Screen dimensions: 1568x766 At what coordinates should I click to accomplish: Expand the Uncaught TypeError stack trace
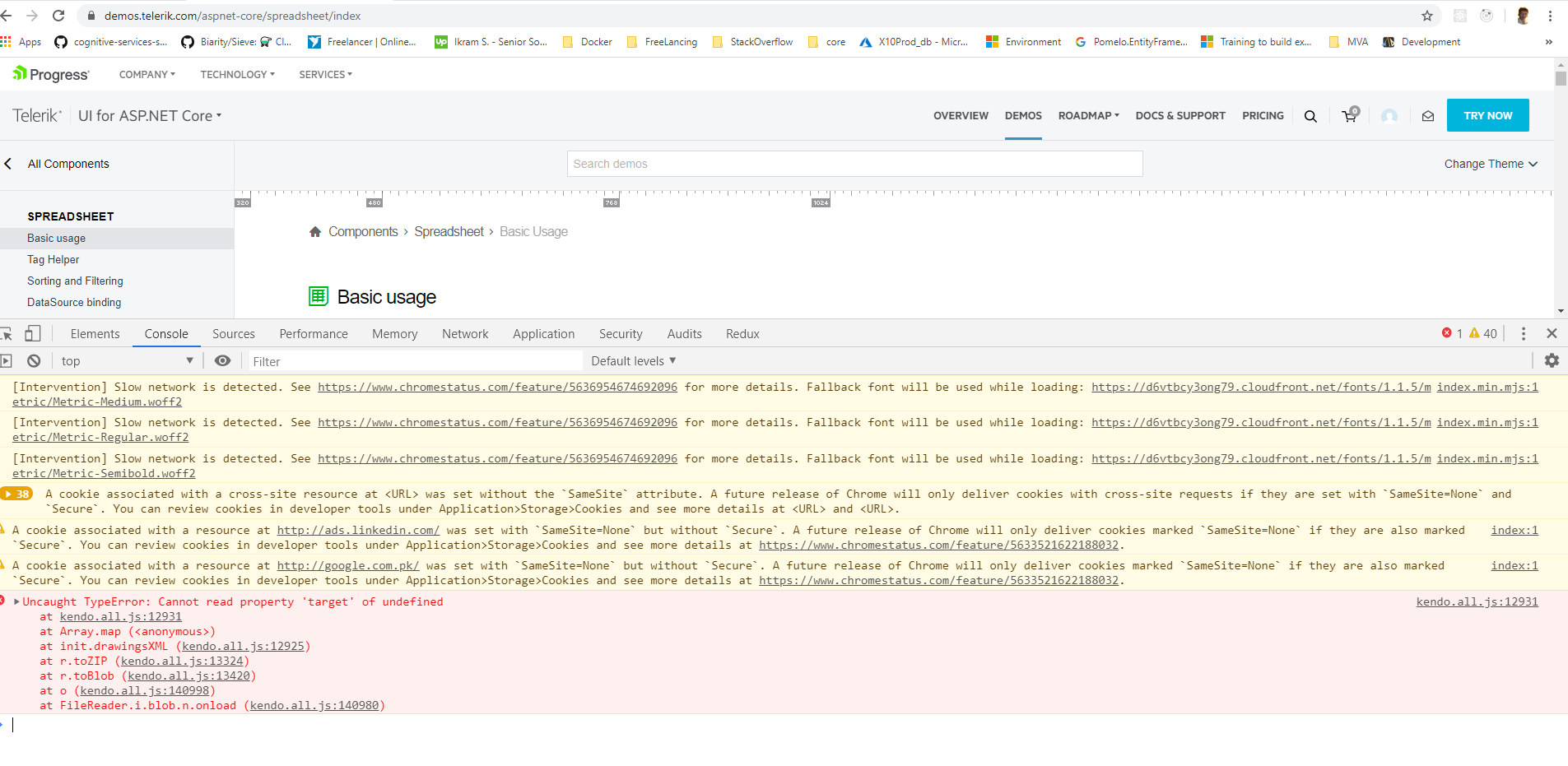[16, 601]
